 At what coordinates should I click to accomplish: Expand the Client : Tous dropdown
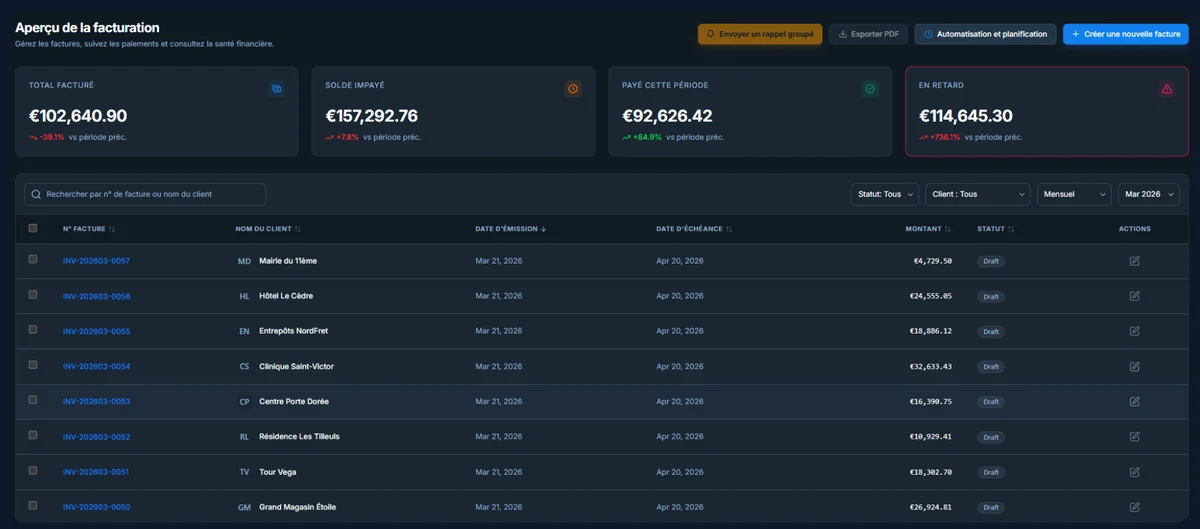click(977, 194)
